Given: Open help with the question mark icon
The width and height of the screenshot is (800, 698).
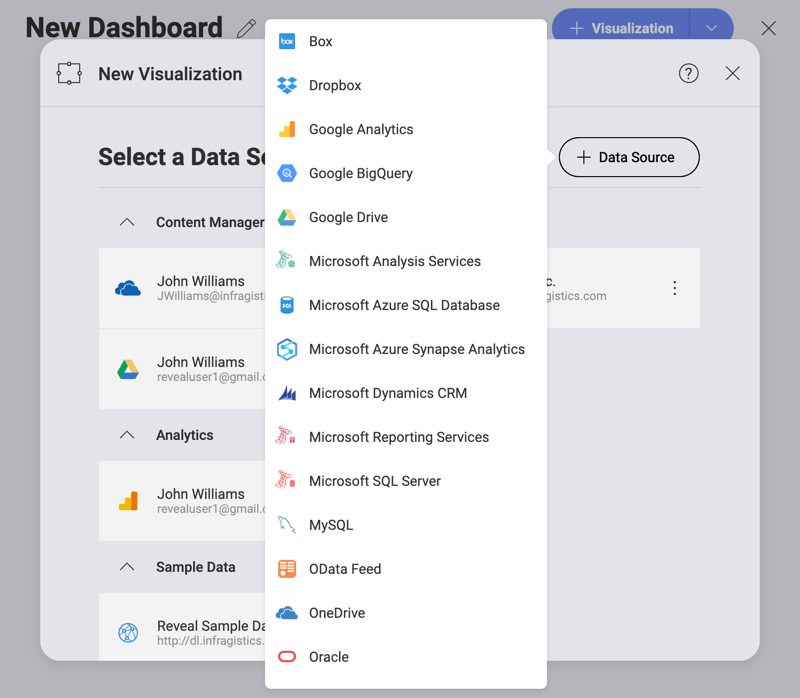Looking at the screenshot, I should click(688, 73).
